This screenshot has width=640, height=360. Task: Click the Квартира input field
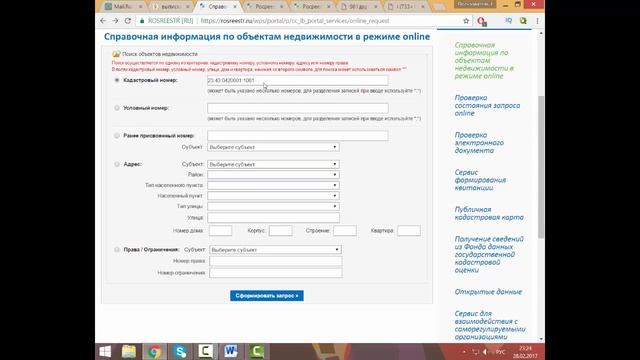409,231
